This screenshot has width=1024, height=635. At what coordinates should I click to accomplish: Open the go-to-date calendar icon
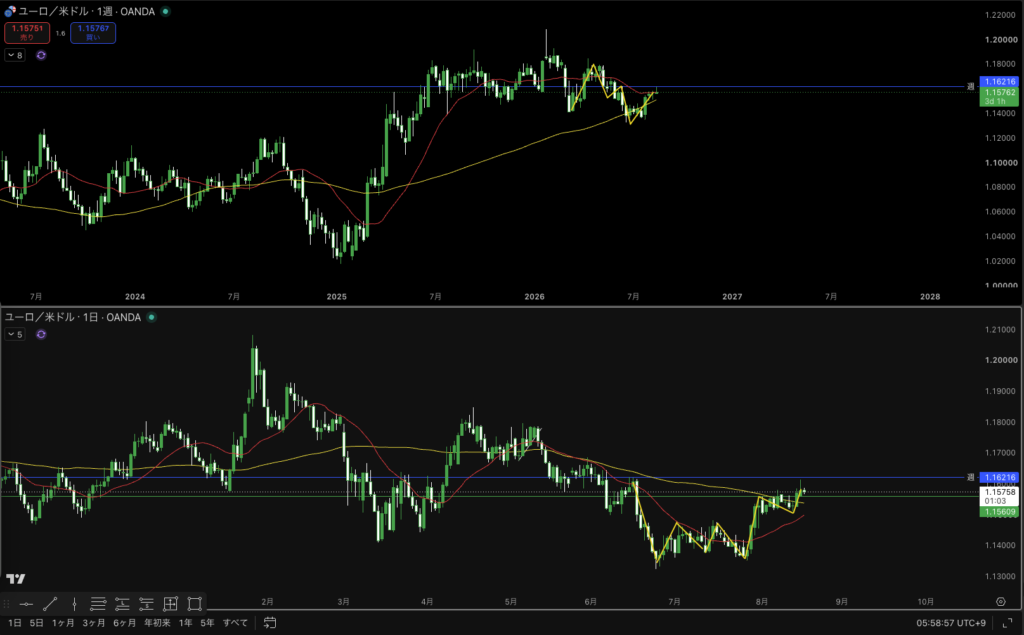[x=270, y=623]
